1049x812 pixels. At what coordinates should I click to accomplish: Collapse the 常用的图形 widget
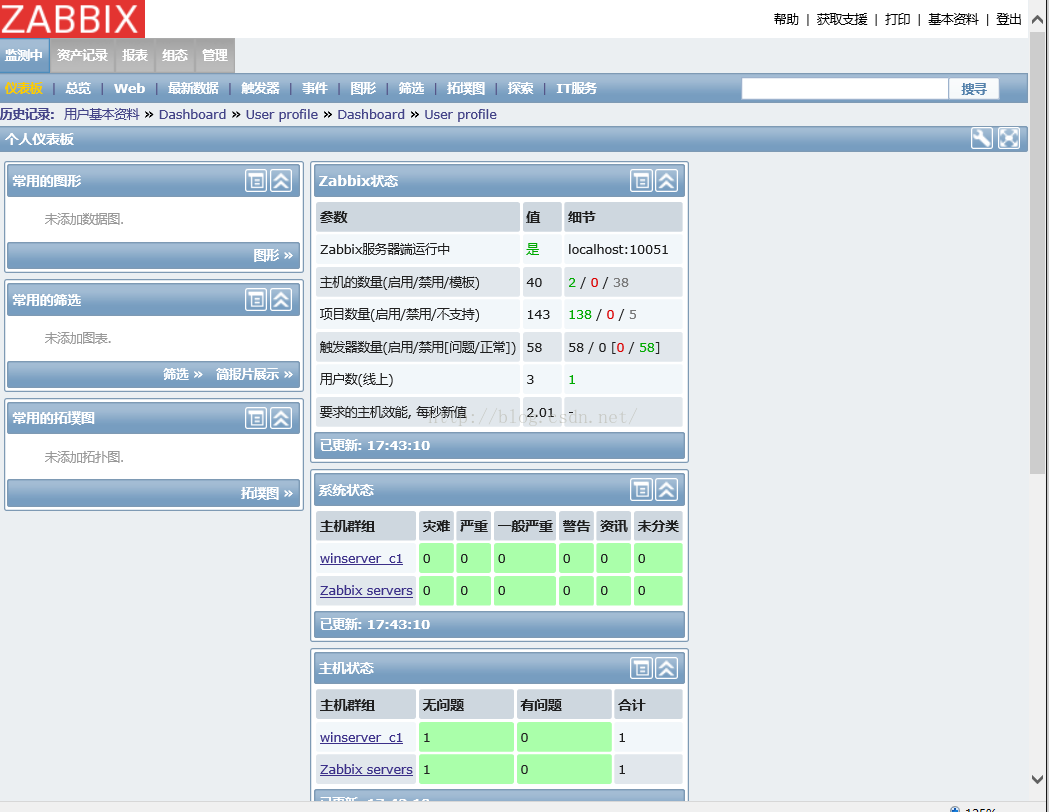[281, 181]
